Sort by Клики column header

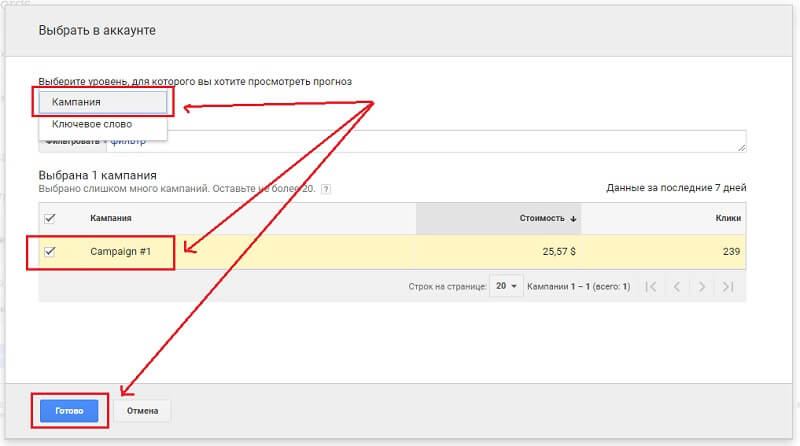pos(727,218)
